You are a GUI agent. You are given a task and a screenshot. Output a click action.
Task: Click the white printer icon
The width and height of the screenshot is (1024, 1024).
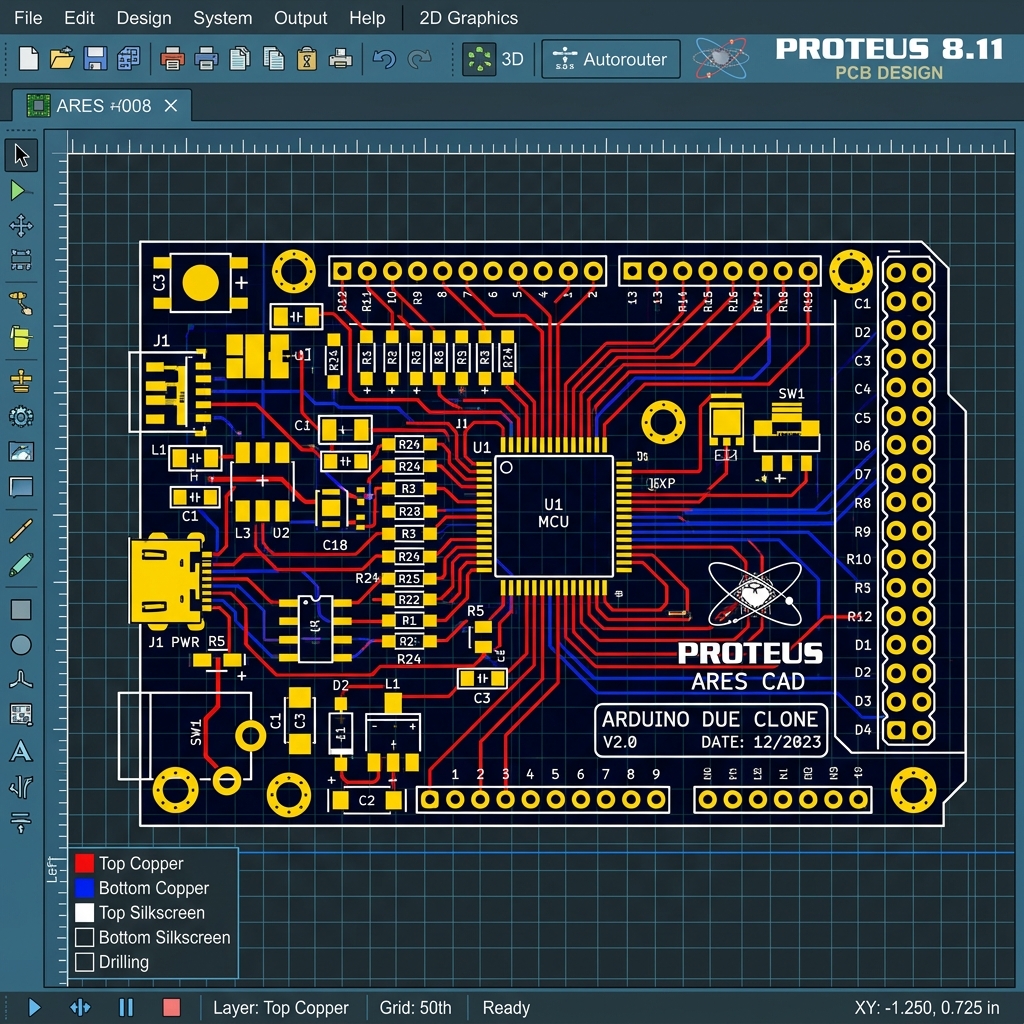coord(340,59)
